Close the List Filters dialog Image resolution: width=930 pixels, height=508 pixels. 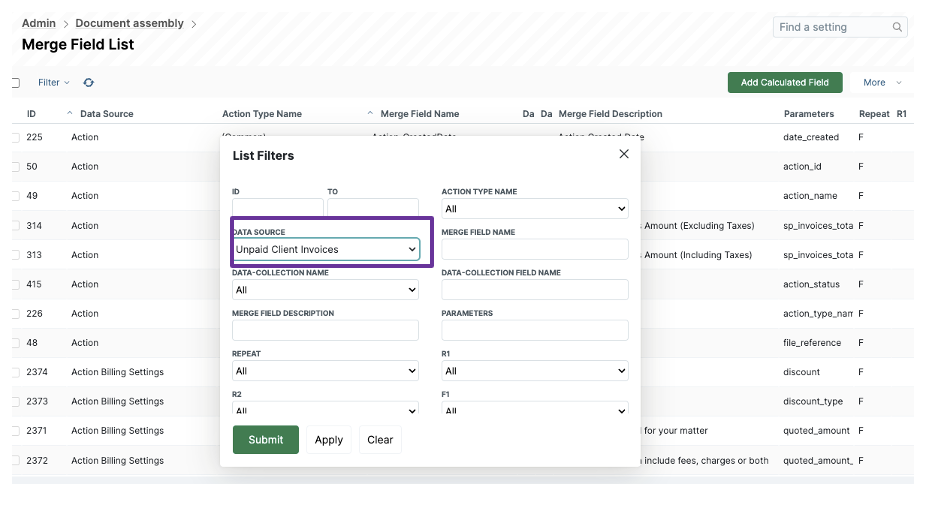click(x=624, y=154)
